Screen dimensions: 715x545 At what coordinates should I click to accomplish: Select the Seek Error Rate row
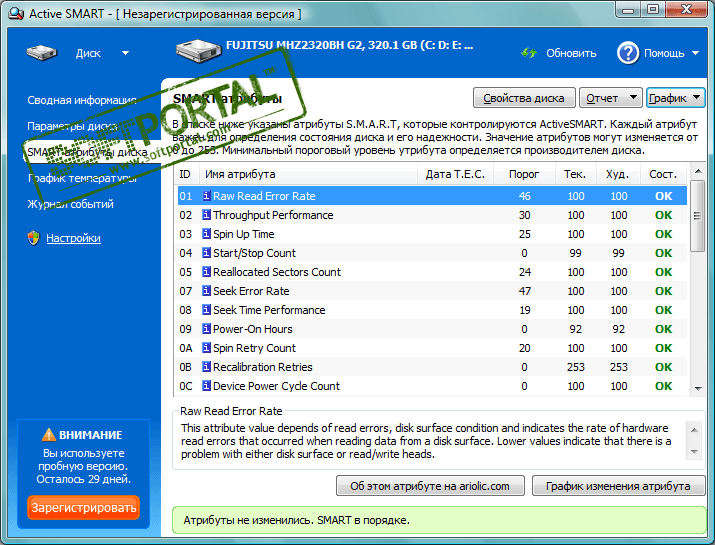pos(432,291)
